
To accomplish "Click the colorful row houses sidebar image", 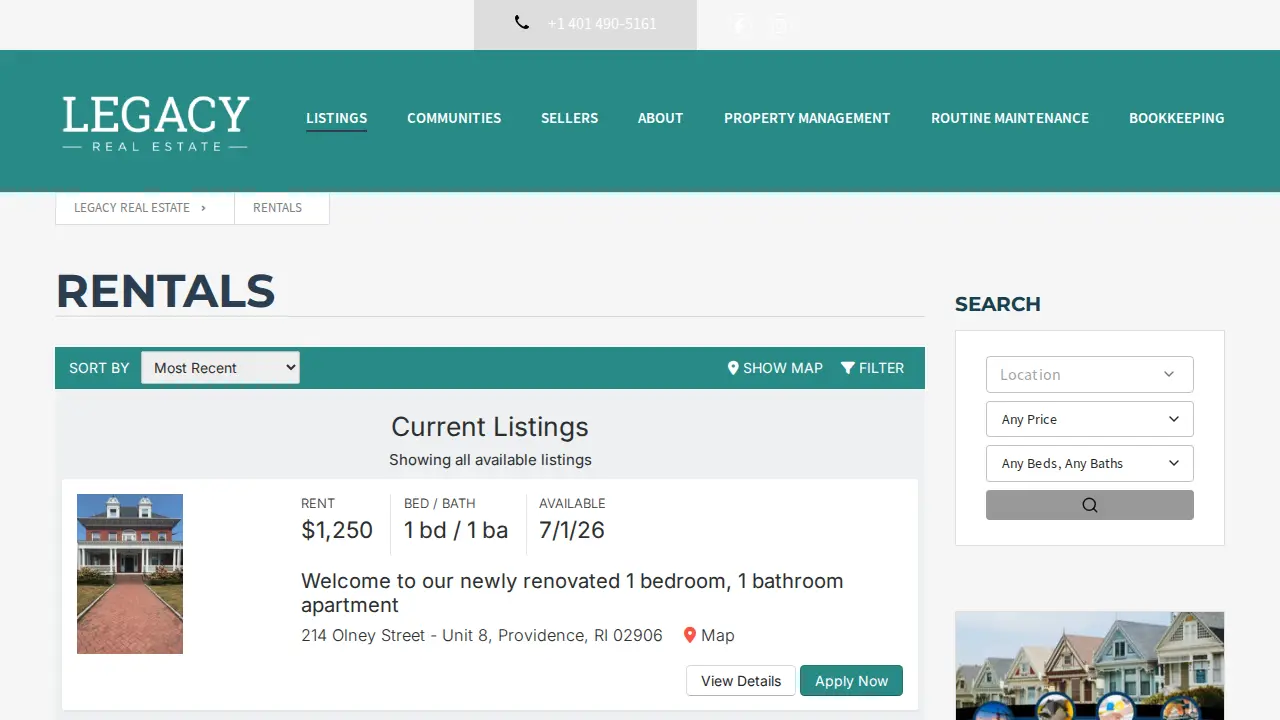I will pos(1090,666).
